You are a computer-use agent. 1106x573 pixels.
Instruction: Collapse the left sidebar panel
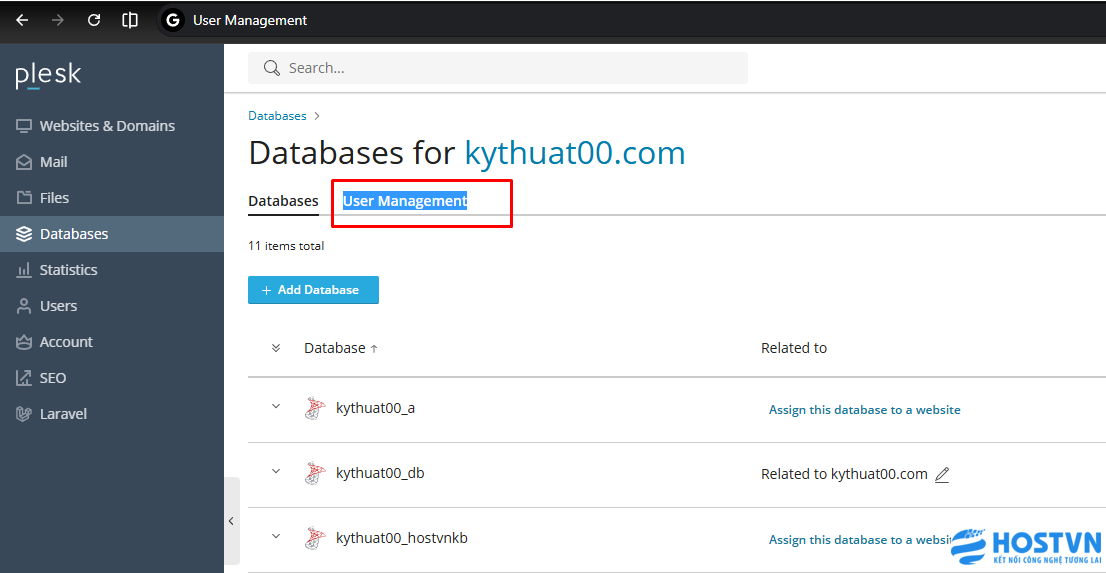pos(231,521)
